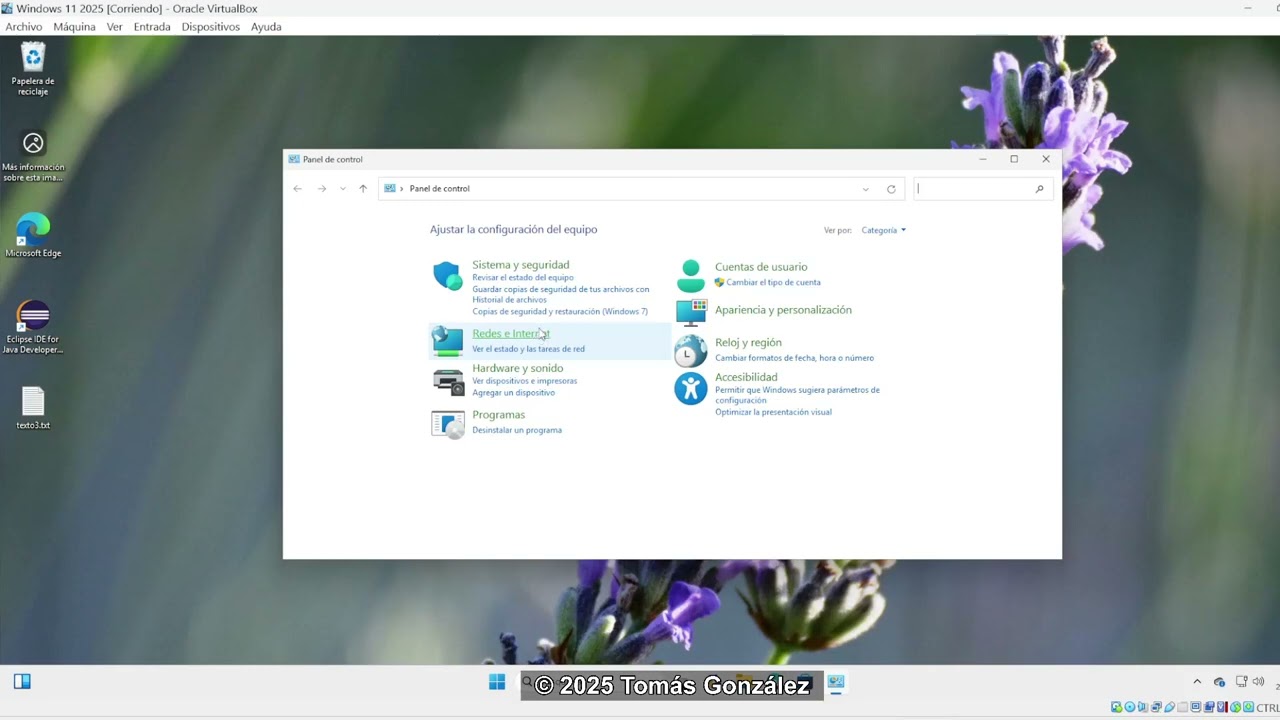Screen dimensions: 1280x720
Task: Click Guardar copias de seguridad de tus archivos link
Action: (561, 294)
